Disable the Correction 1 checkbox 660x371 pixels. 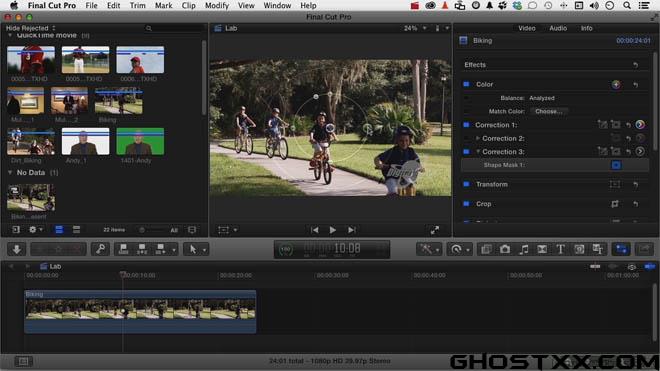(466, 125)
